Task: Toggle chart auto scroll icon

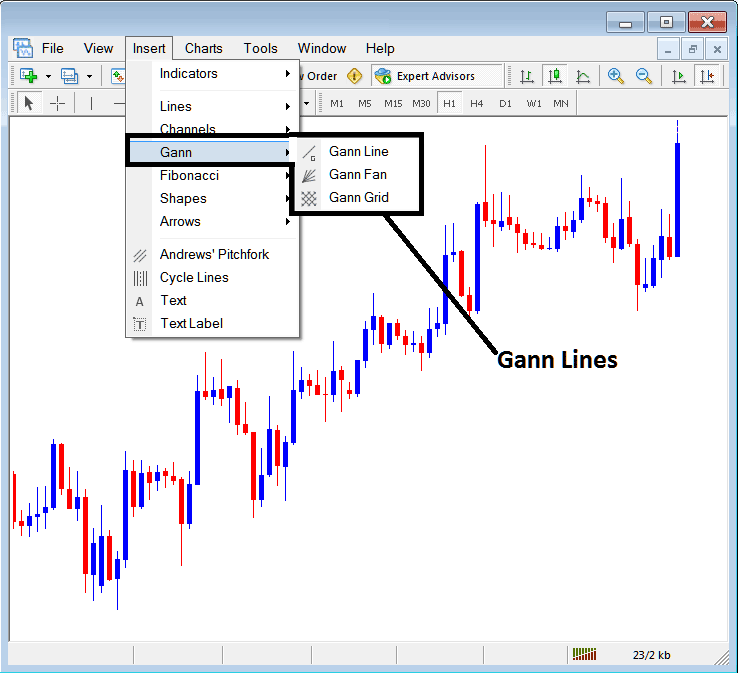Action: (680, 76)
